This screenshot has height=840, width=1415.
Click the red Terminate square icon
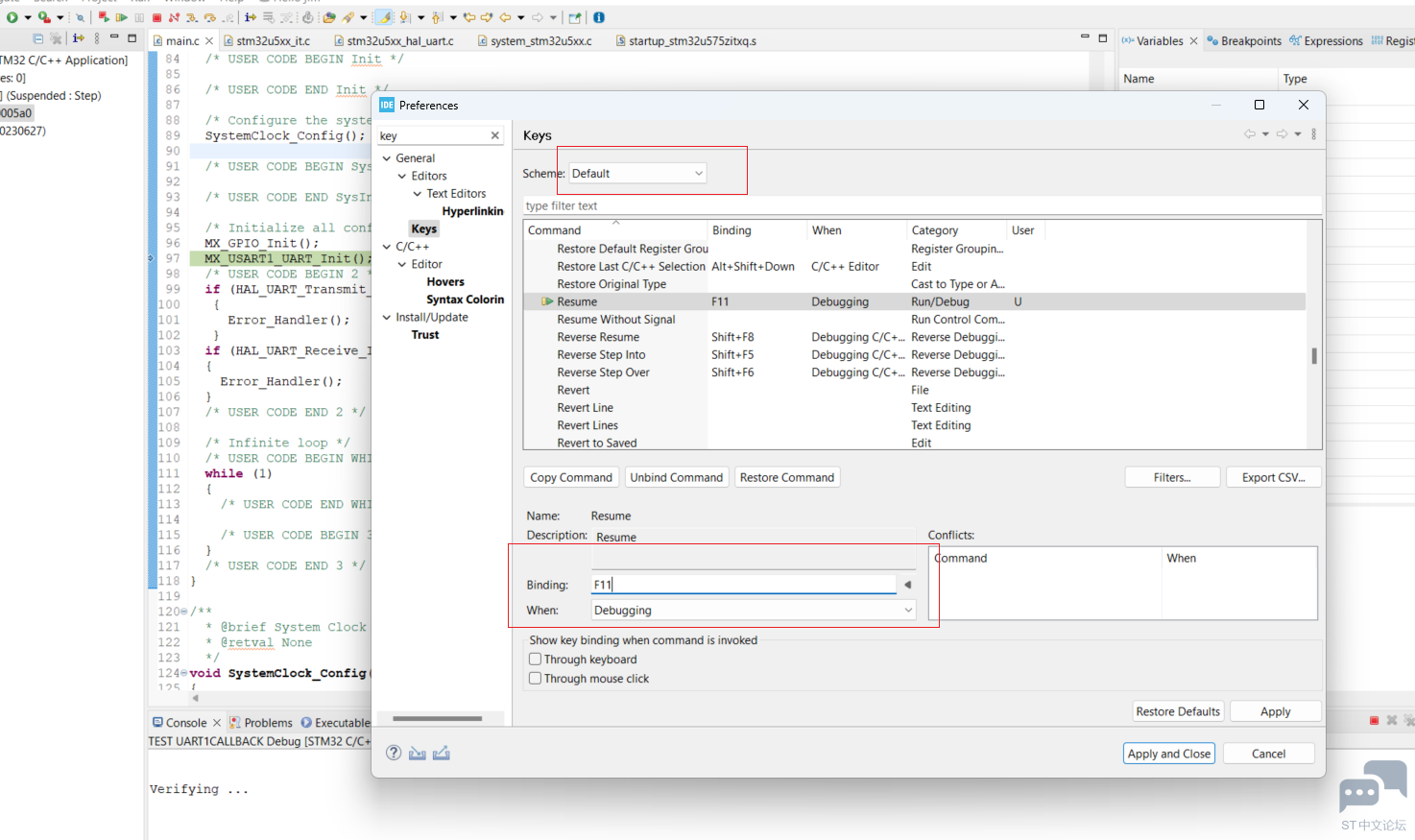pyautogui.click(x=156, y=17)
